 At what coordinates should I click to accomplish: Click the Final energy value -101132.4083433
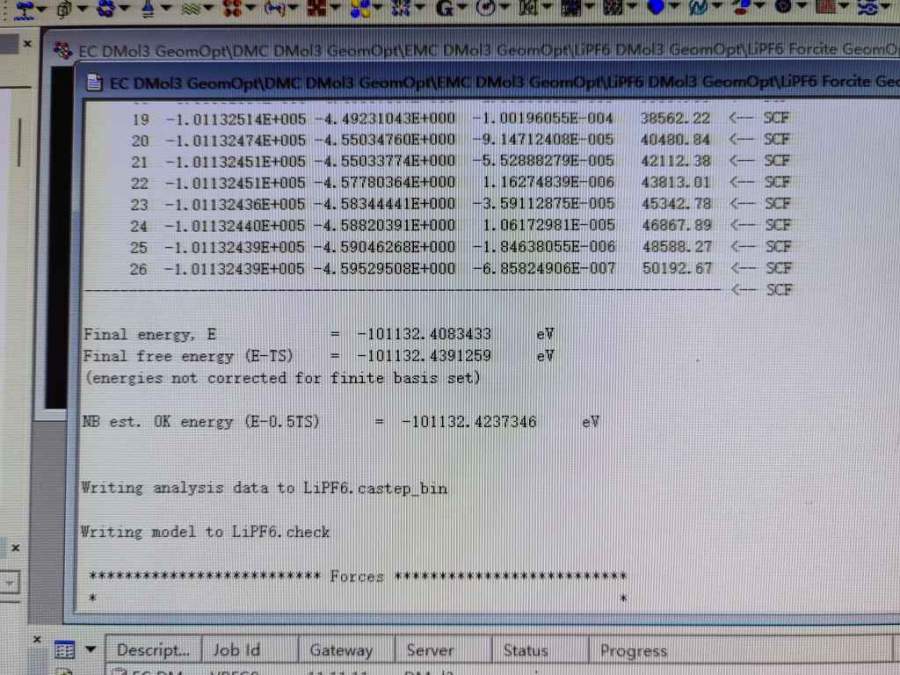click(x=424, y=334)
